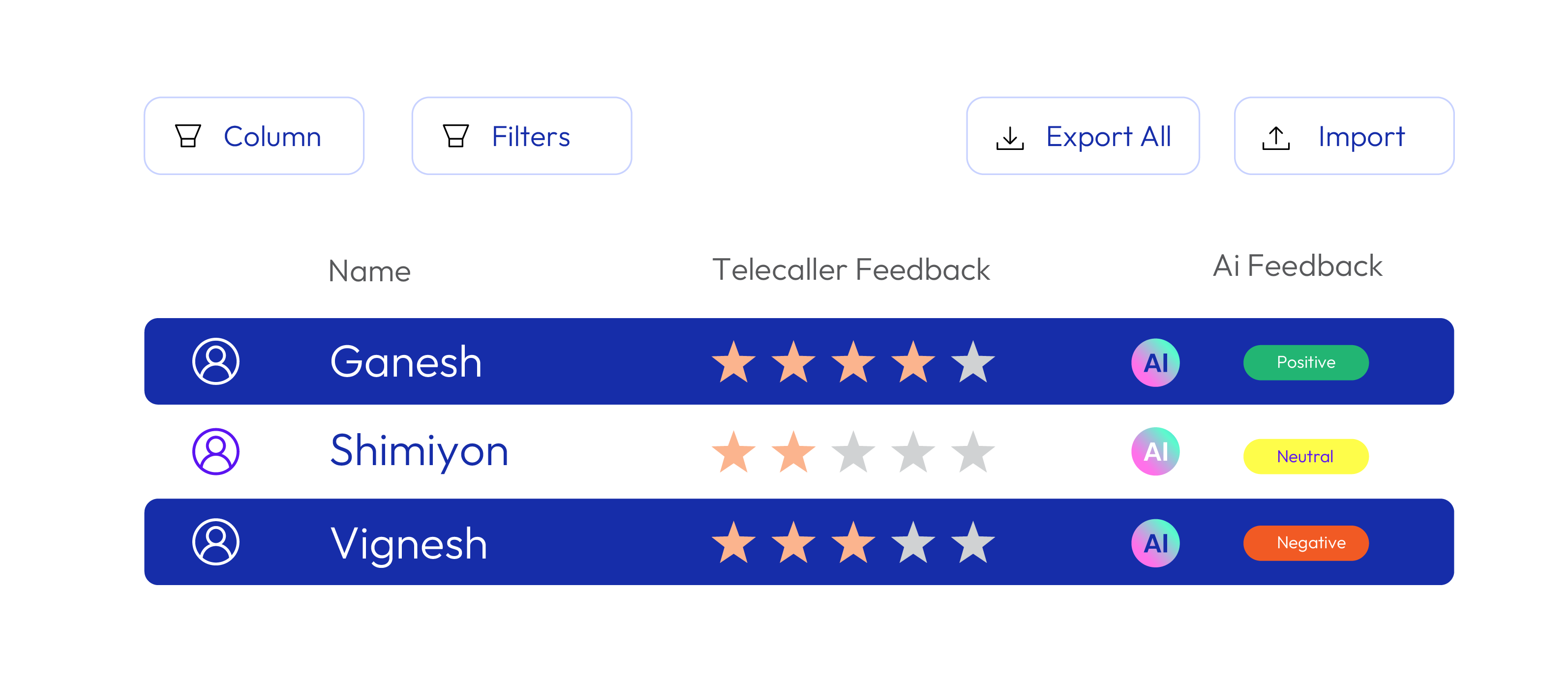
Task: Sort by Telecaller Feedback column header
Action: pyautogui.click(x=851, y=269)
